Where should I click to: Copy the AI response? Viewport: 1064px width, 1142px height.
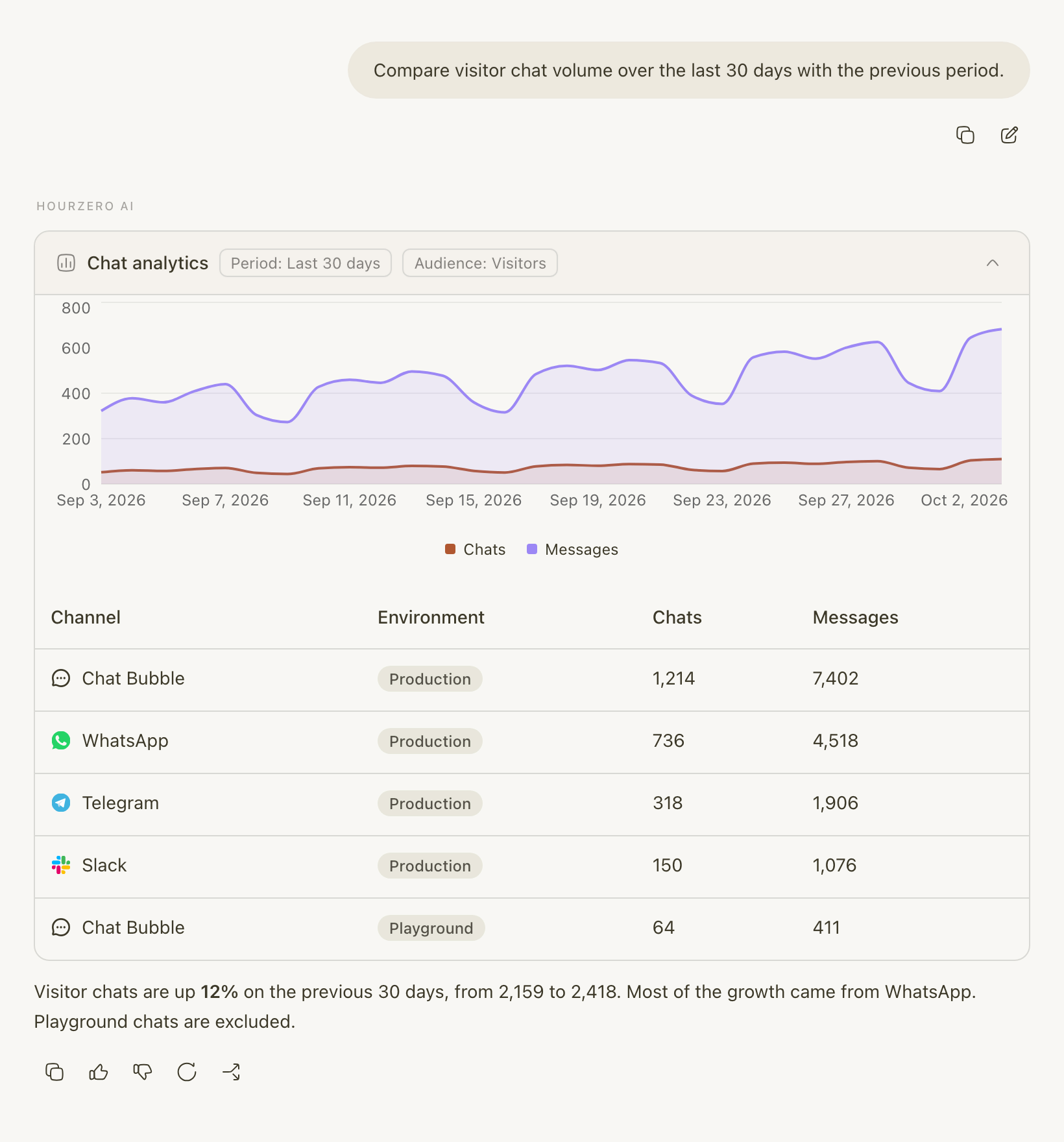click(54, 1072)
